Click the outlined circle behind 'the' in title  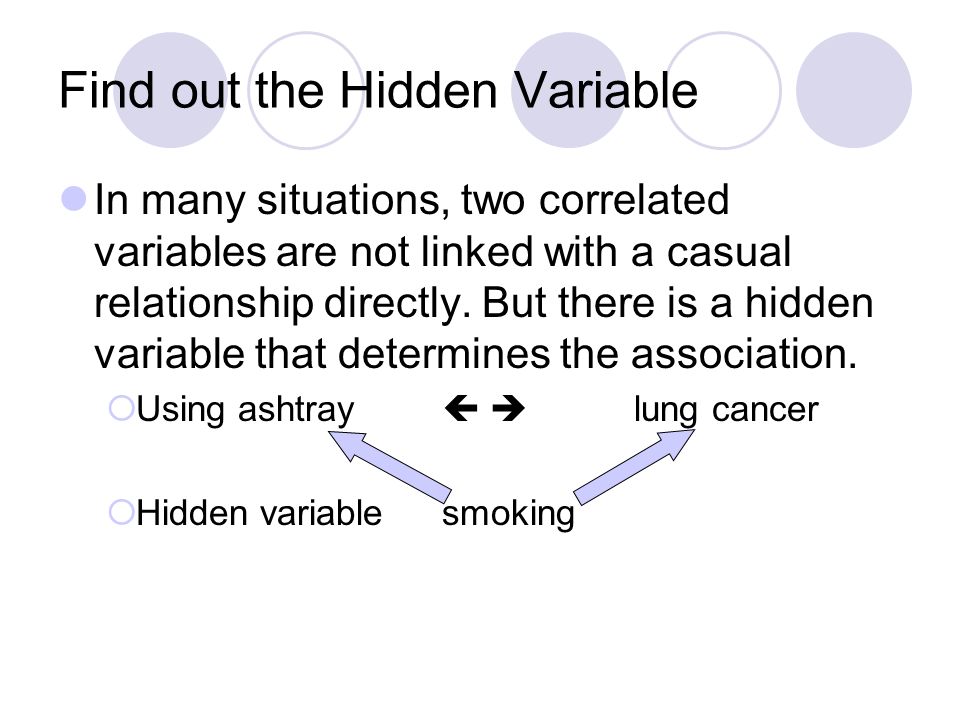tap(306, 90)
